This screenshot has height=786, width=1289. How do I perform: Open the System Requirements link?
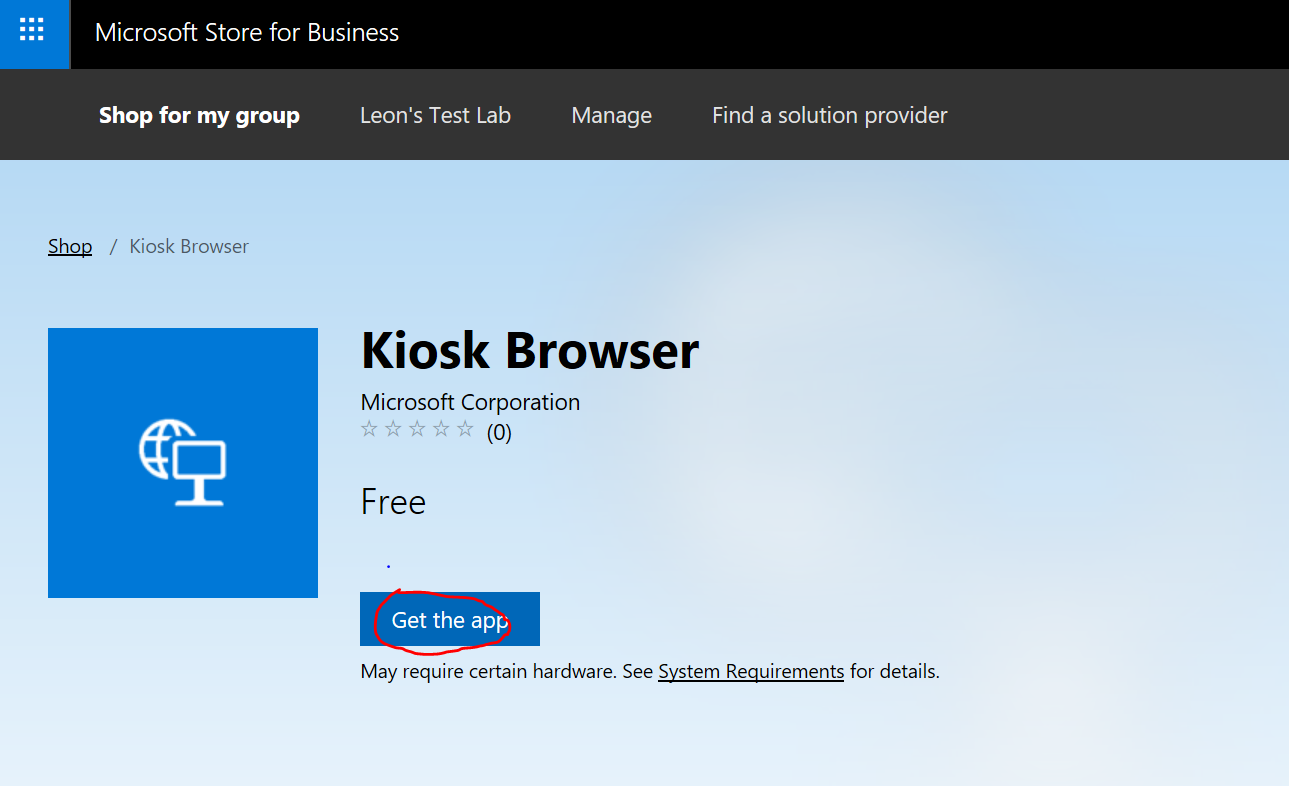[751, 672]
